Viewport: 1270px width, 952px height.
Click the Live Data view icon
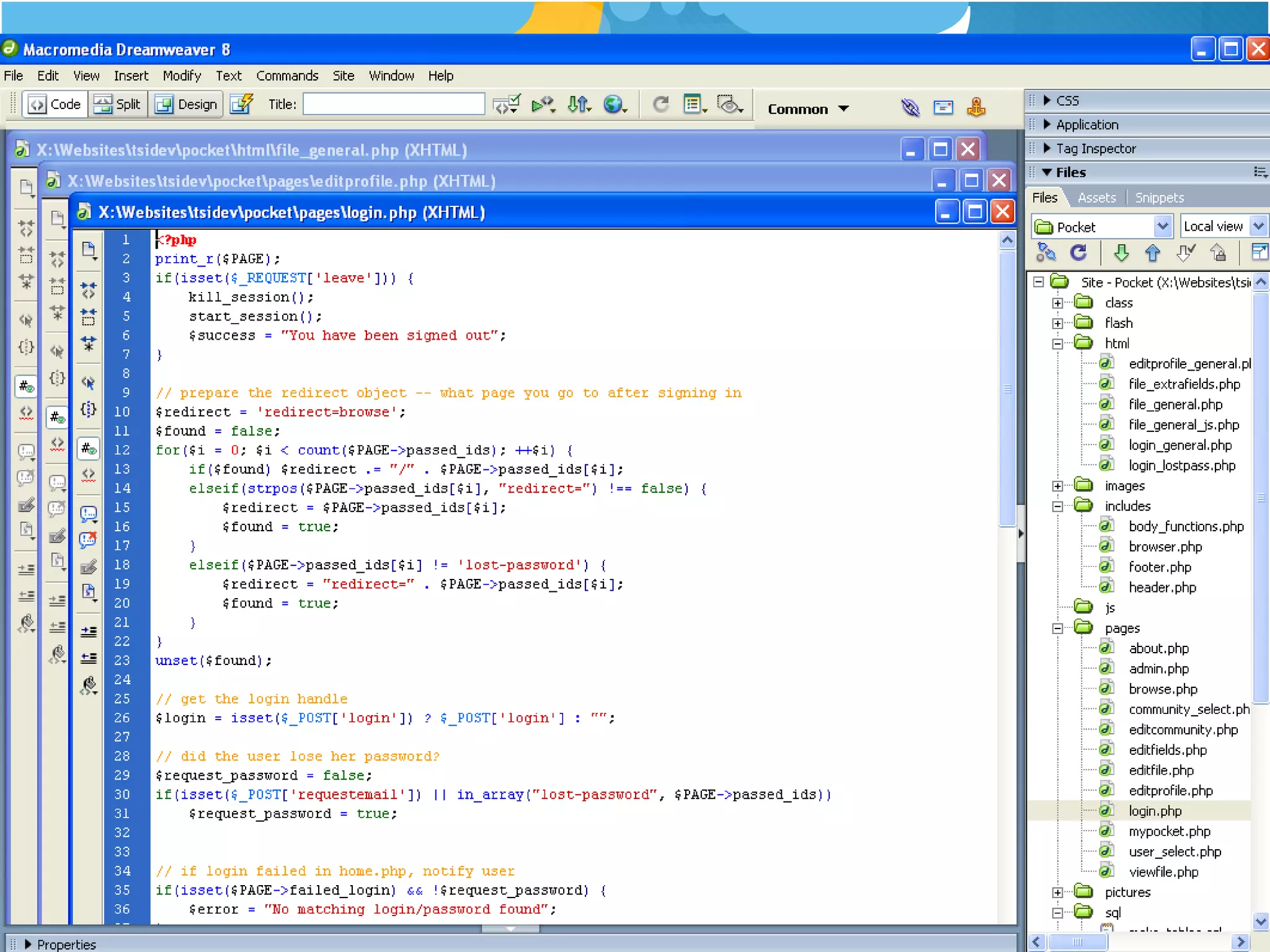tap(241, 104)
